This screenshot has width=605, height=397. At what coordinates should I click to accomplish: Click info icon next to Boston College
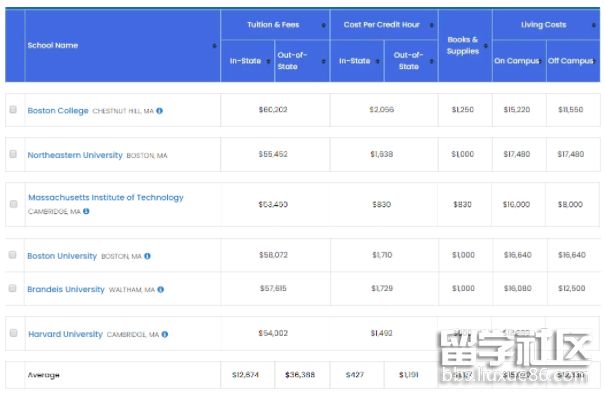point(159,111)
